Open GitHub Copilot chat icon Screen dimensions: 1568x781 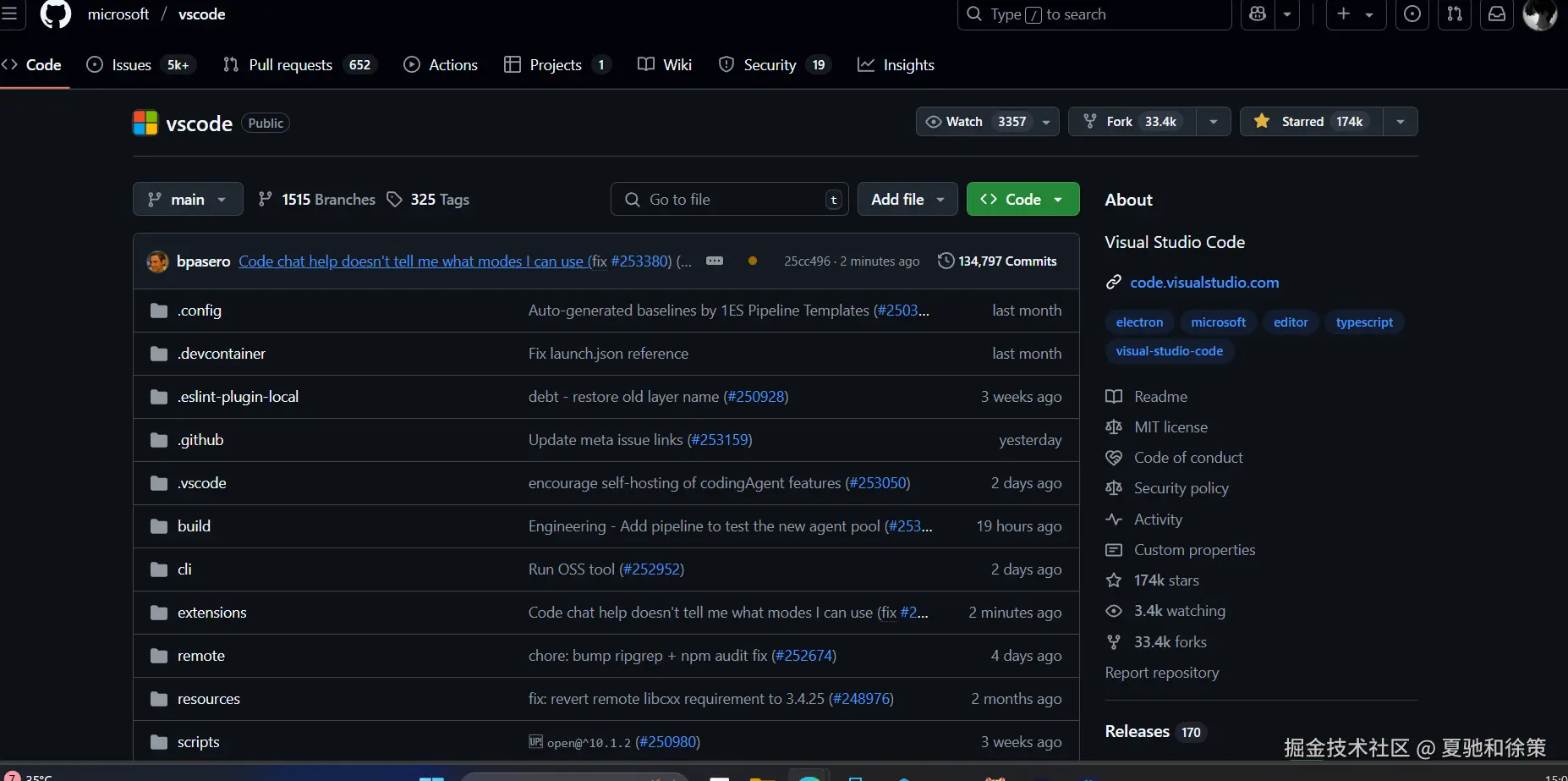pyautogui.click(x=1258, y=14)
